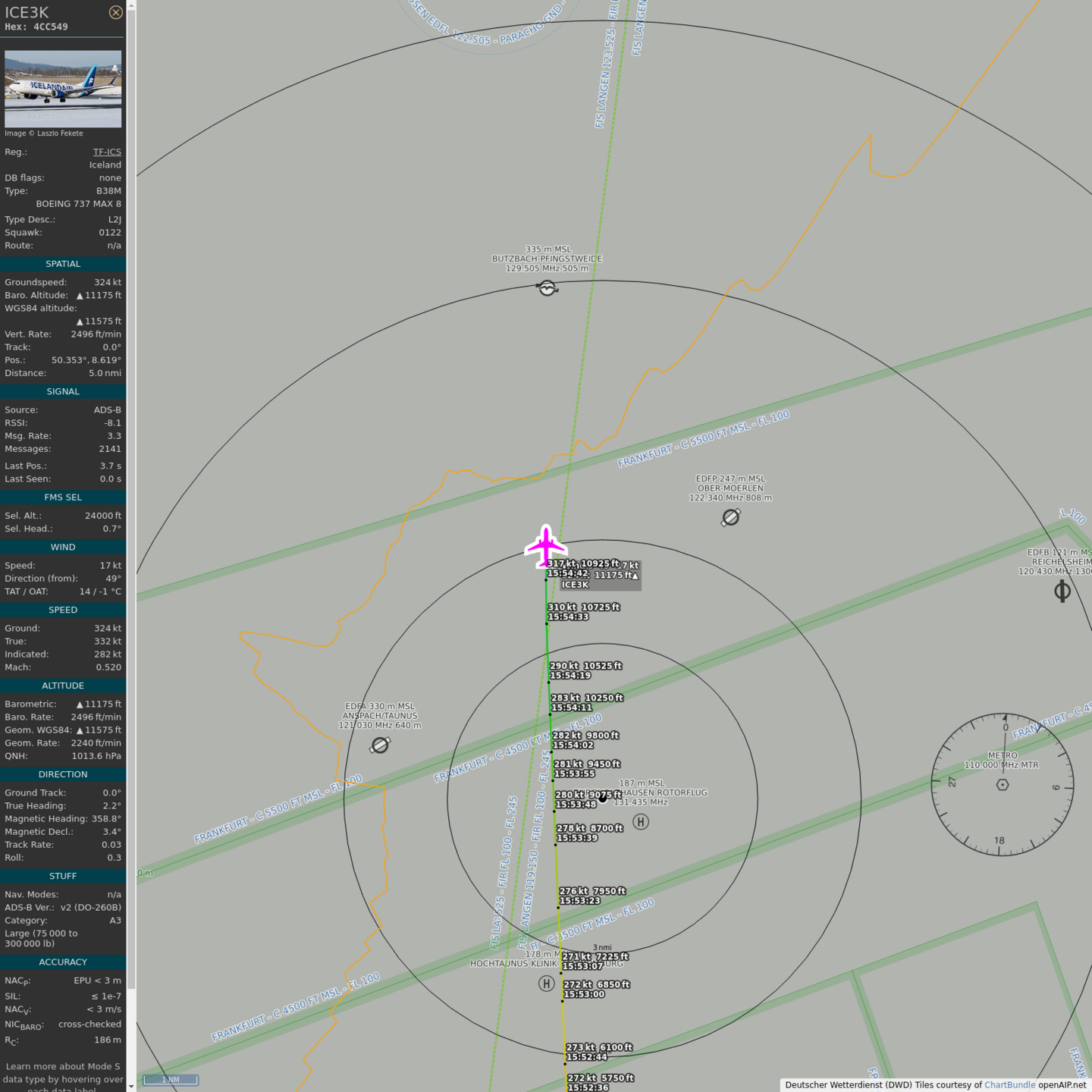
Task: Click heliport icon beside Hochtaunus-Klinik
Action: (546, 984)
